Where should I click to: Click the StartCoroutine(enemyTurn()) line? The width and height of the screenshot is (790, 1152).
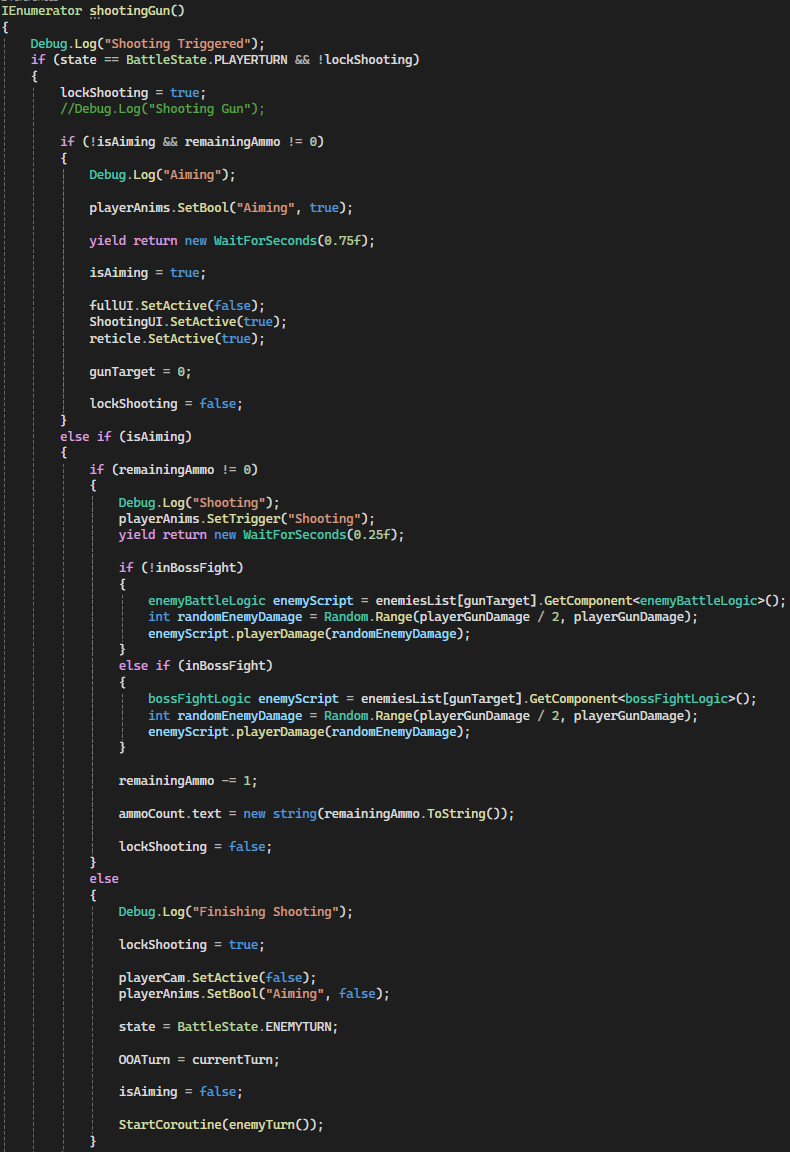(x=221, y=1125)
